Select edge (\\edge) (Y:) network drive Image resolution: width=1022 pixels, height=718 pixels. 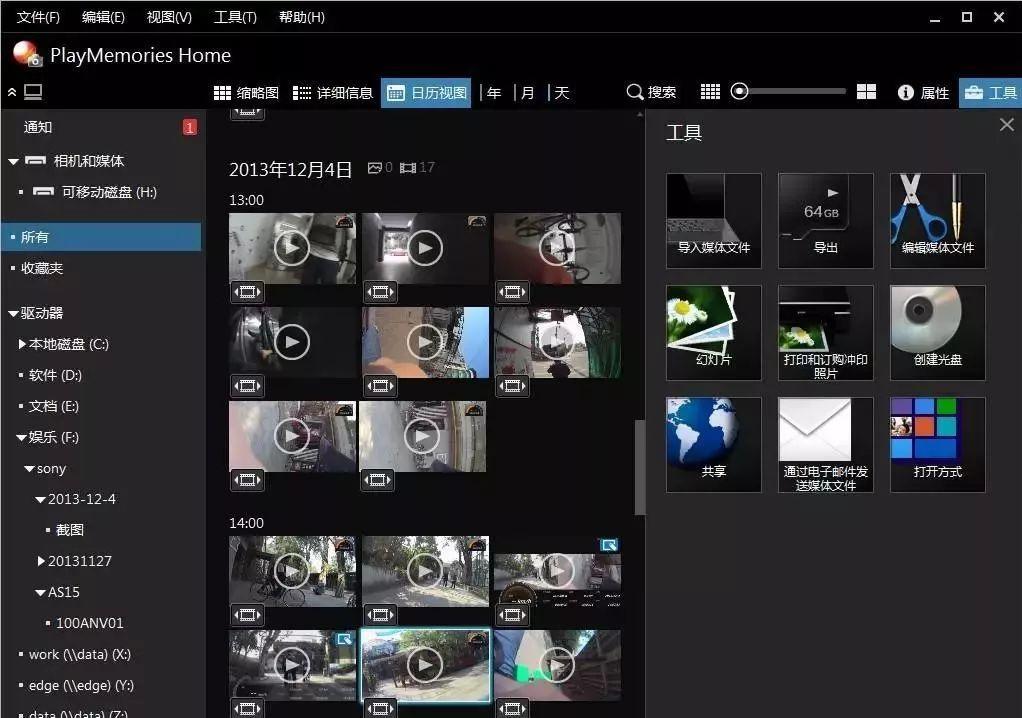[81, 685]
